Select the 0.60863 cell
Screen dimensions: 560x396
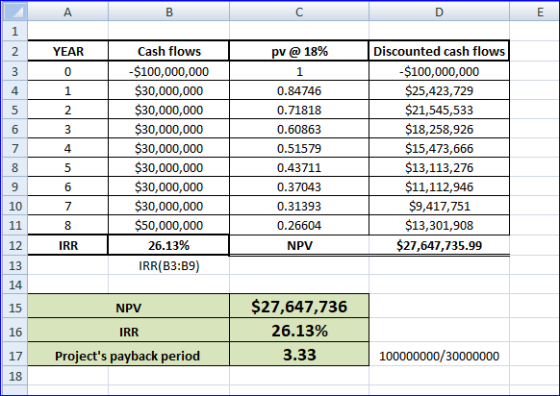click(299, 129)
